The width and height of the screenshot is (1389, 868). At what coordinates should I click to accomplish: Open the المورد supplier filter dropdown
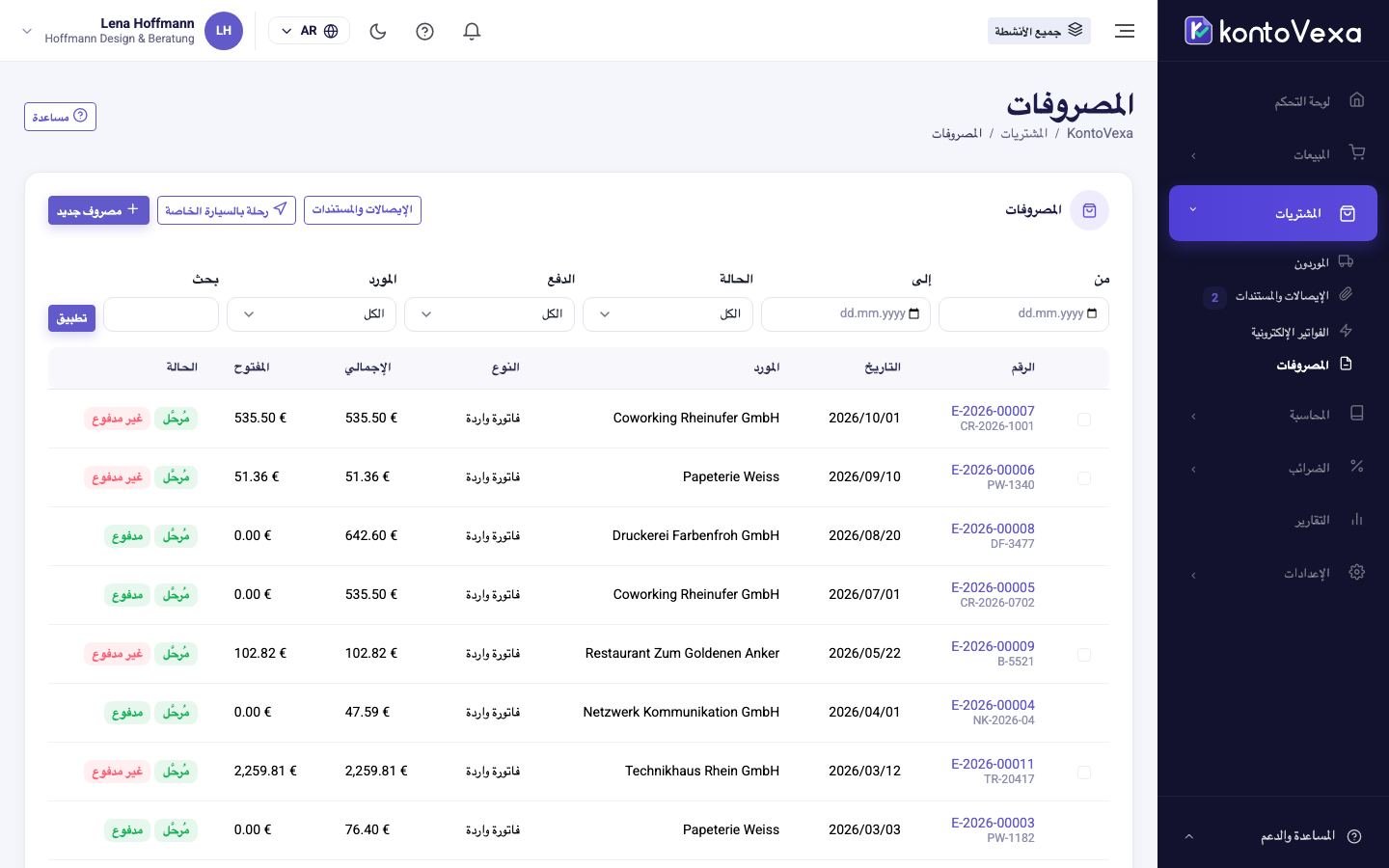pyautogui.click(x=312, y=314)
